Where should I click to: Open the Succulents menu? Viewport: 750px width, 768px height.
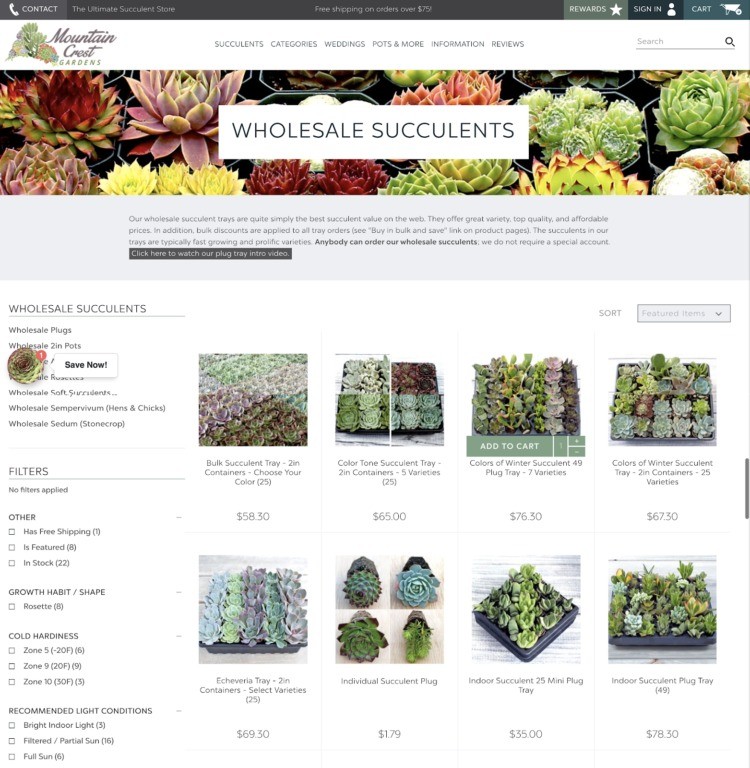tap(239, 44)
